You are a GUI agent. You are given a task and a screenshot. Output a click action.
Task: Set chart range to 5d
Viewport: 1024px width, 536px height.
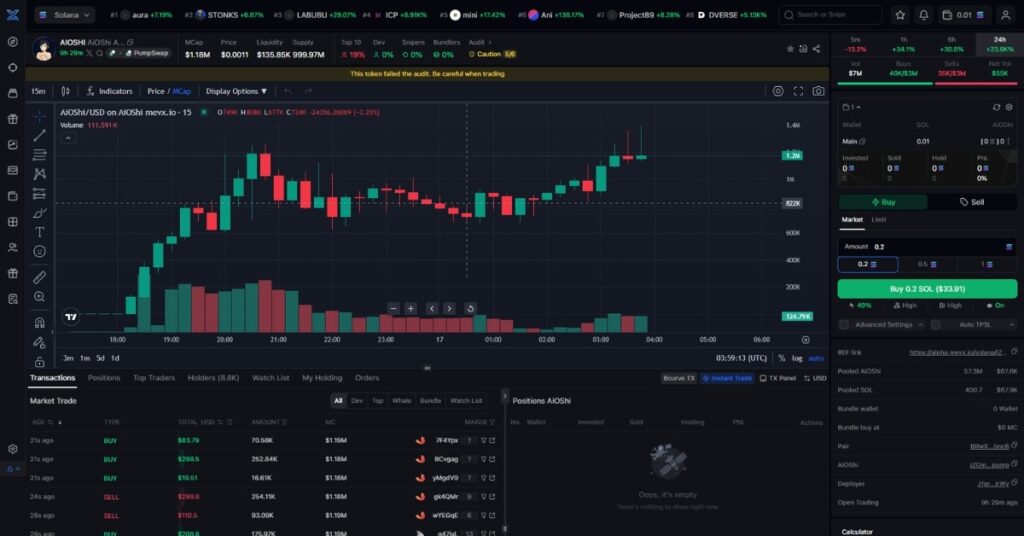(x=100, y=358)
